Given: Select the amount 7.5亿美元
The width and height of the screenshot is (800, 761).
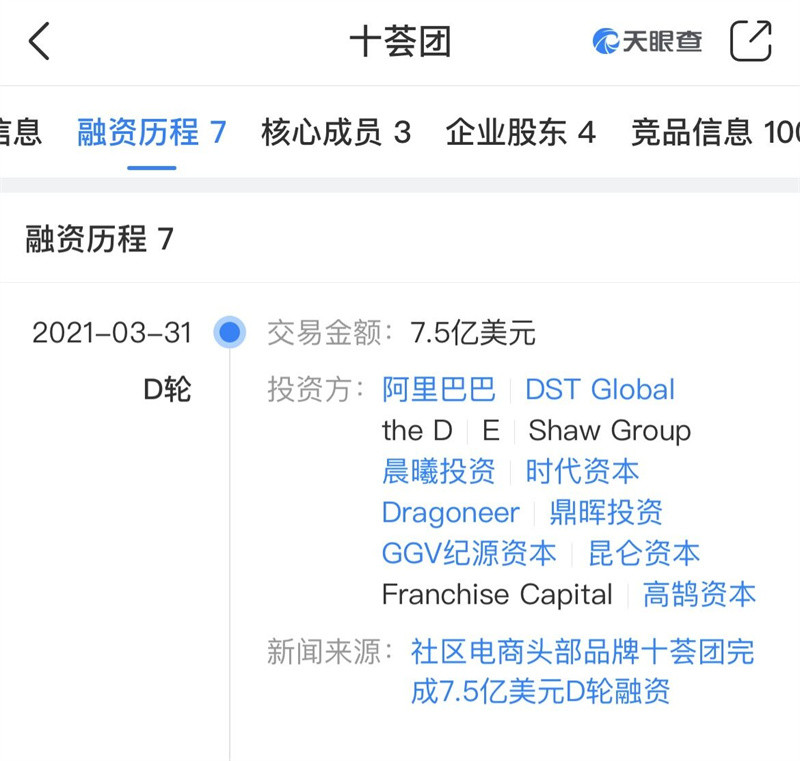Looking at the screenshot, I should click(x=472, y=333).
